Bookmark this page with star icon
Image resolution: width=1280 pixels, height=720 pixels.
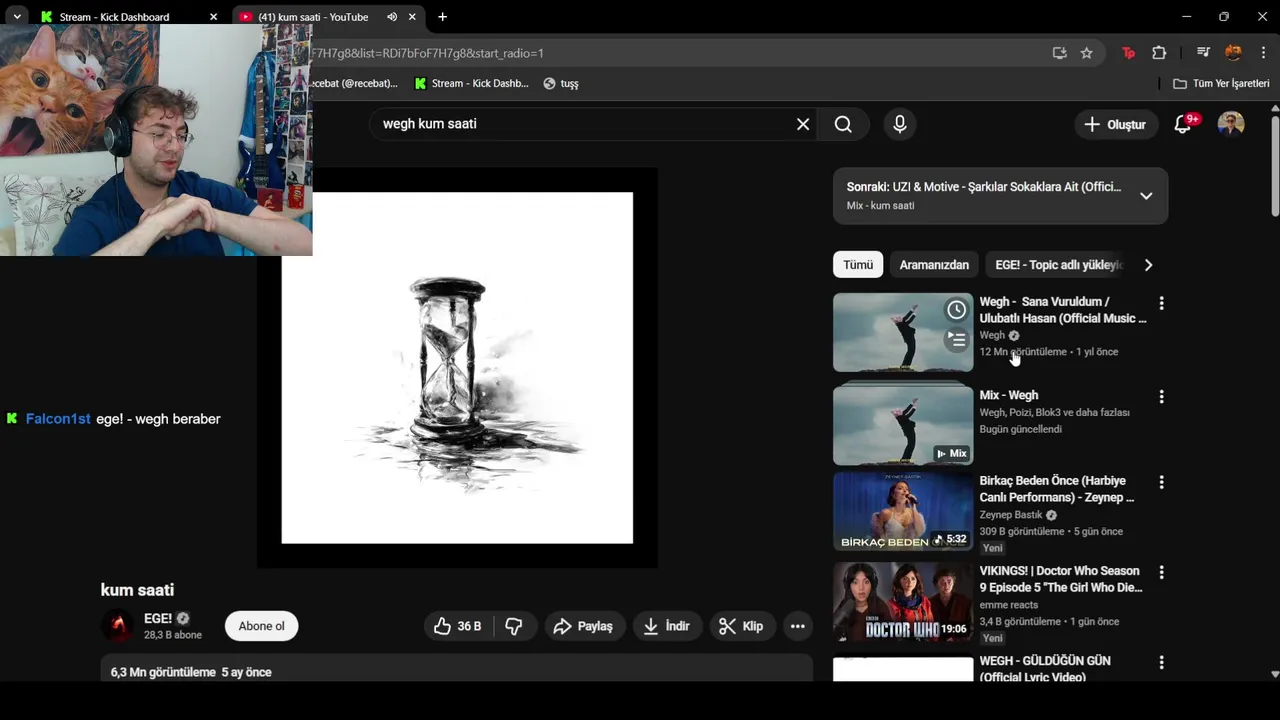(x=1087, y=53)
